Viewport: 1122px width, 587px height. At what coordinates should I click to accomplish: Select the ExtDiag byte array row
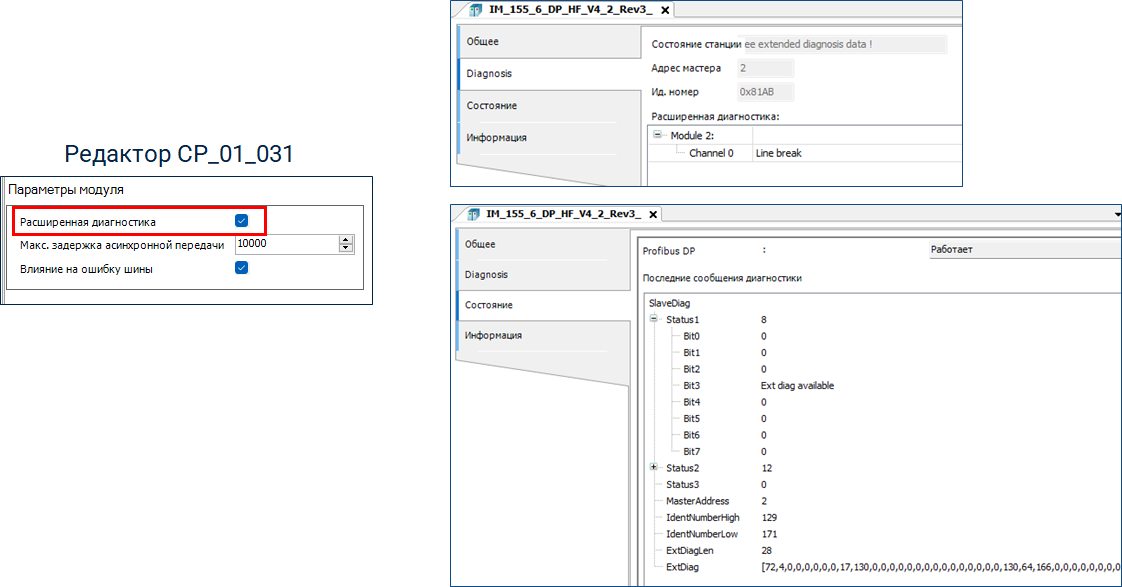click(x=682, y=567)
